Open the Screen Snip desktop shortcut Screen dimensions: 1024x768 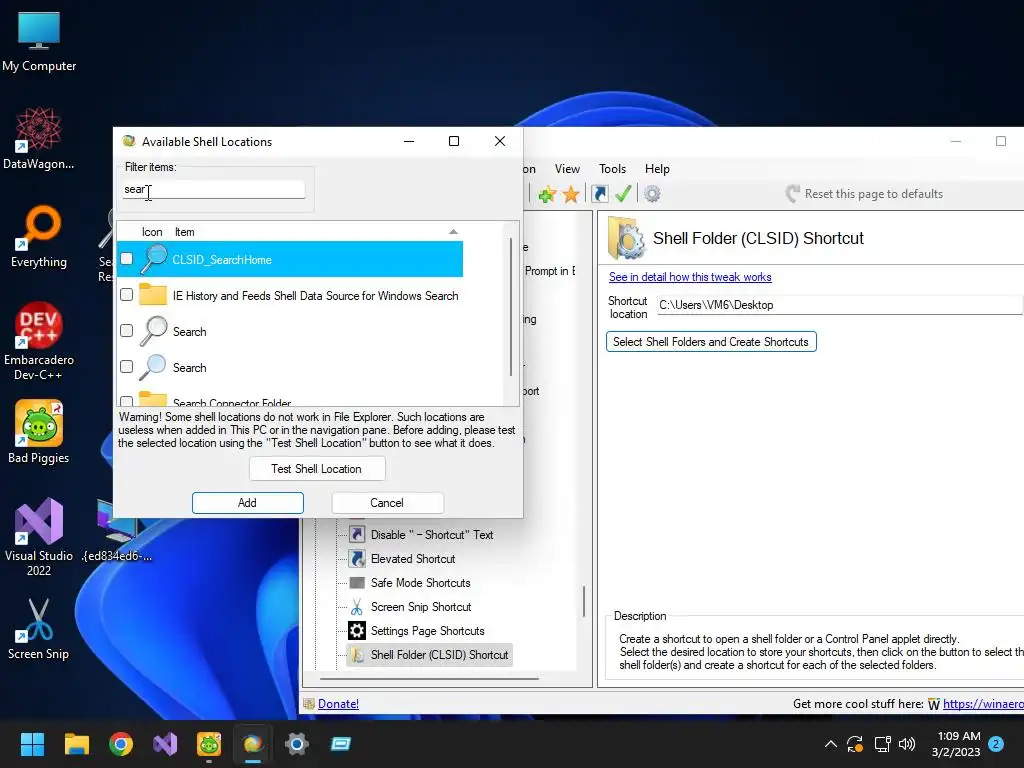(39, 628)
